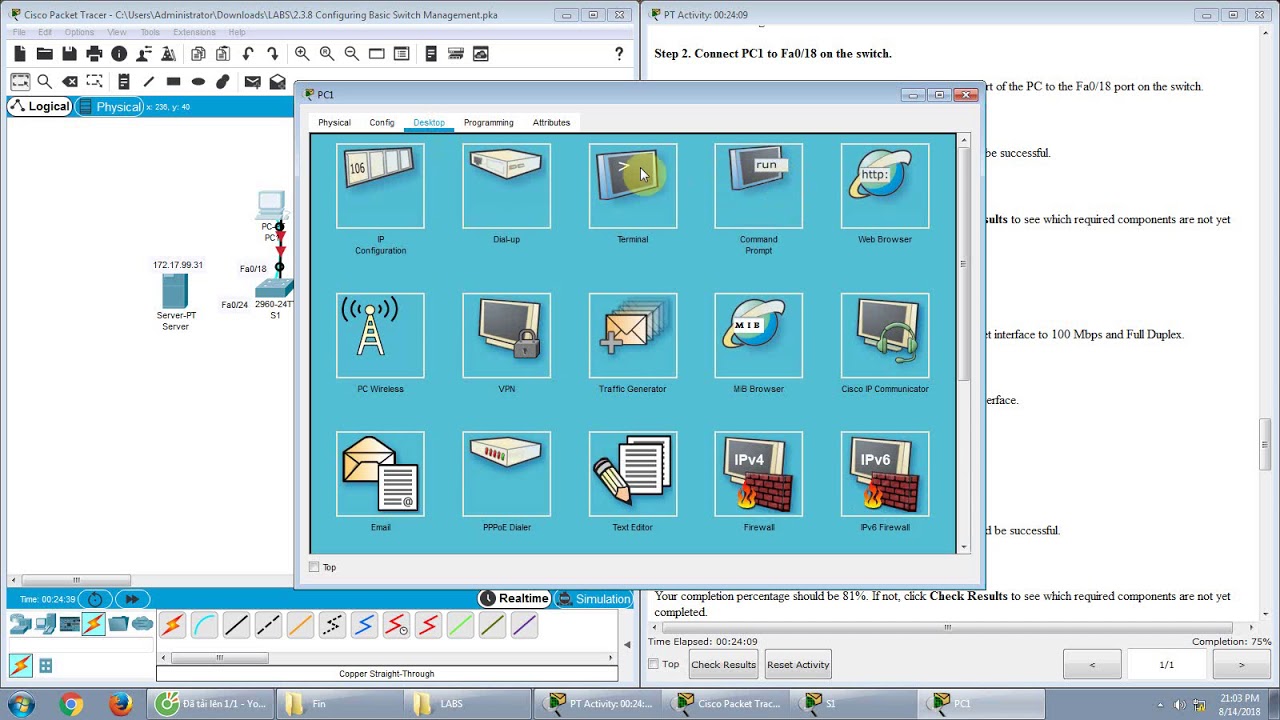Open the IP Configuration desktop app
This screenshot has height=720, width=1280.
coord(380,187)
